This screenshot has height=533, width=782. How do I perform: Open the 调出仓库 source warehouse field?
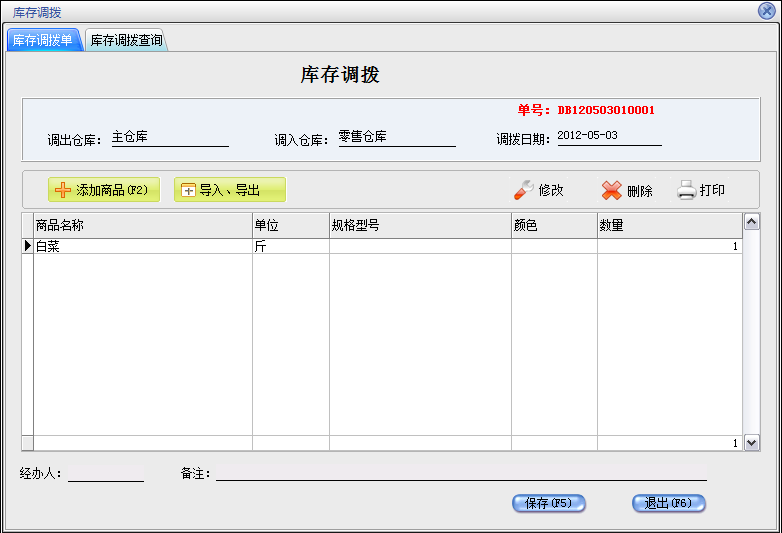[169, 137]
